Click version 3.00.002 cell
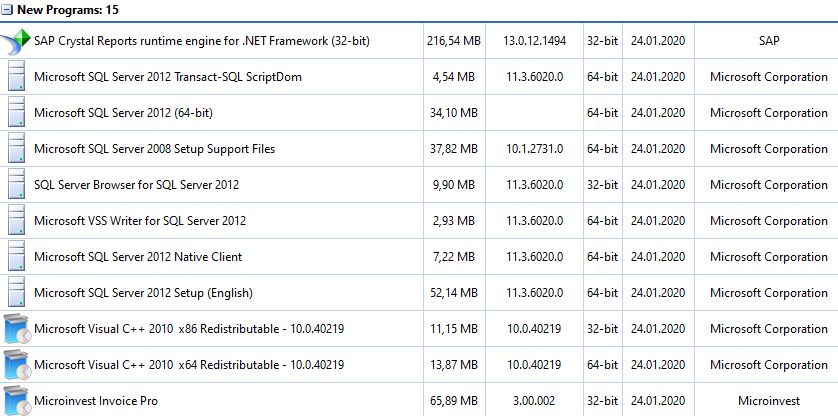This screenshot has width=838, height=416. pos(534,400)
